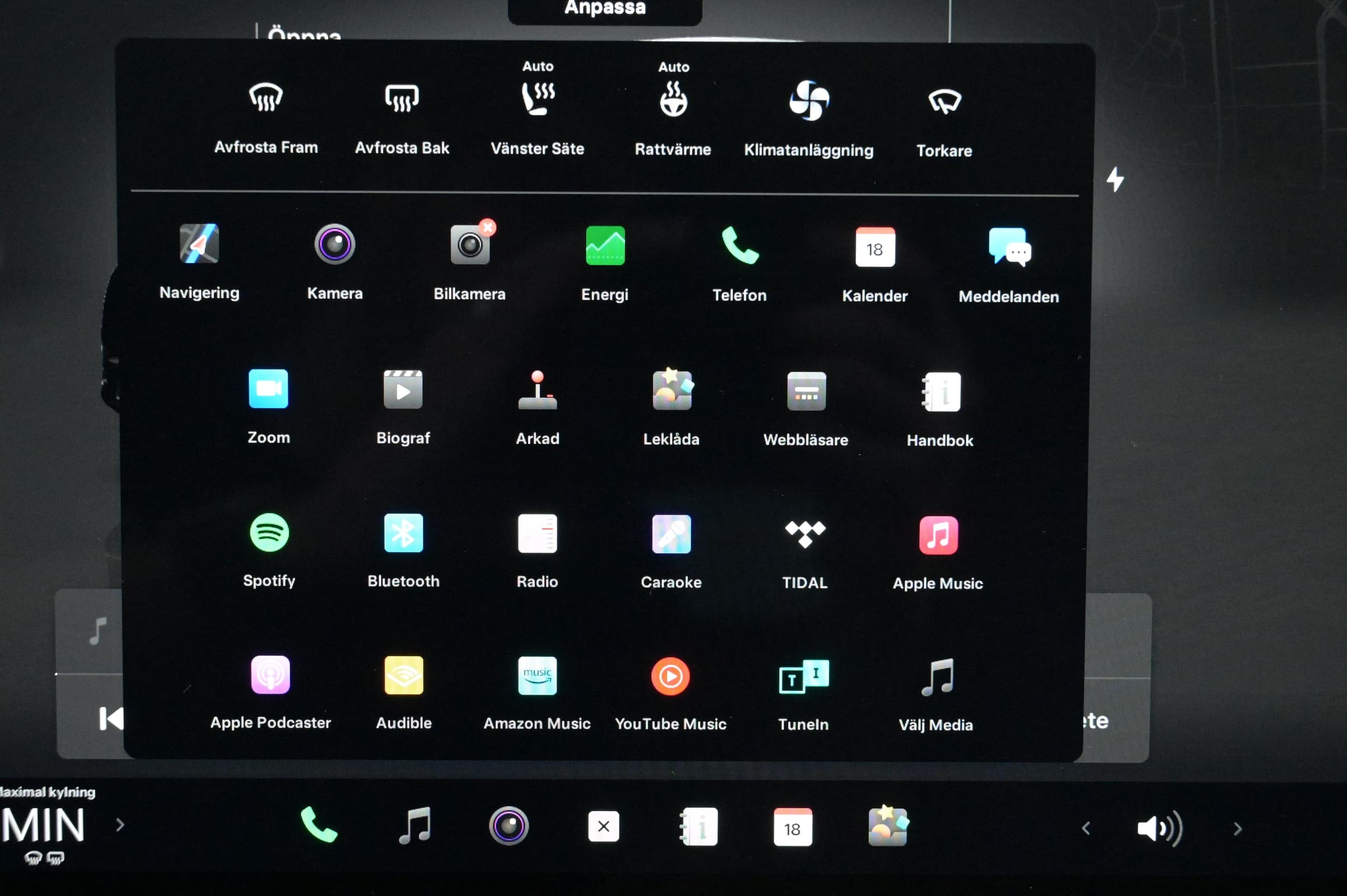Screen dimensions: 1347x896
Task: Tap toybox icon in bottom dock
Action: click(887, 826)
